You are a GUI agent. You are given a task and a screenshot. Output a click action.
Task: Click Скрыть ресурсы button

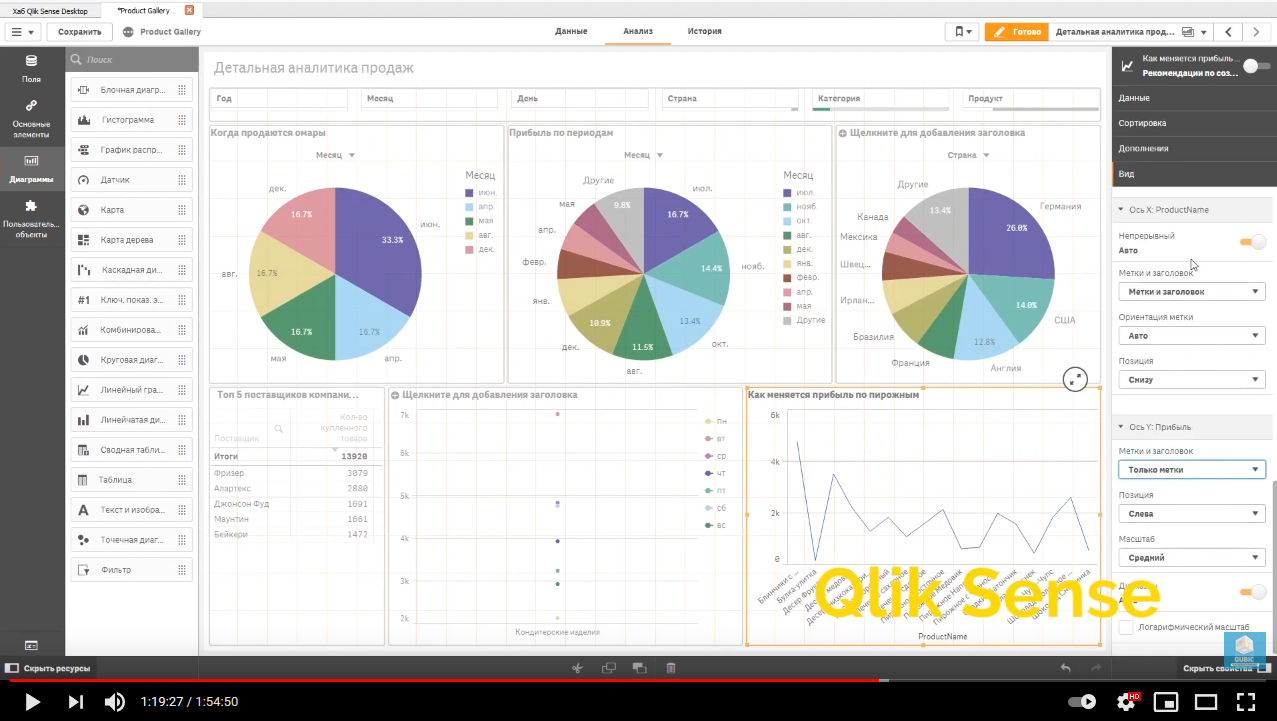48,668
